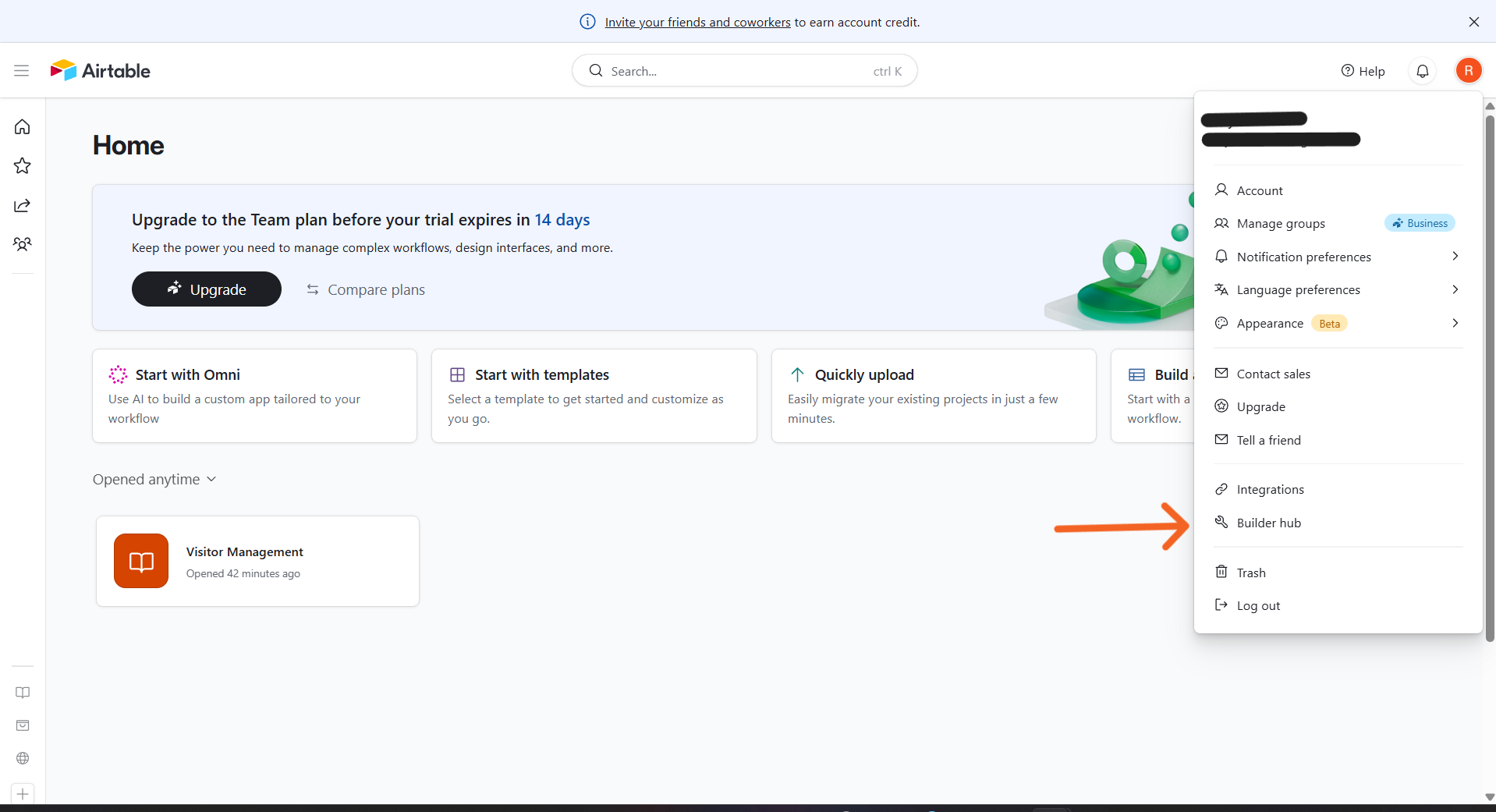Click the Airtable logo

[101, 70]
